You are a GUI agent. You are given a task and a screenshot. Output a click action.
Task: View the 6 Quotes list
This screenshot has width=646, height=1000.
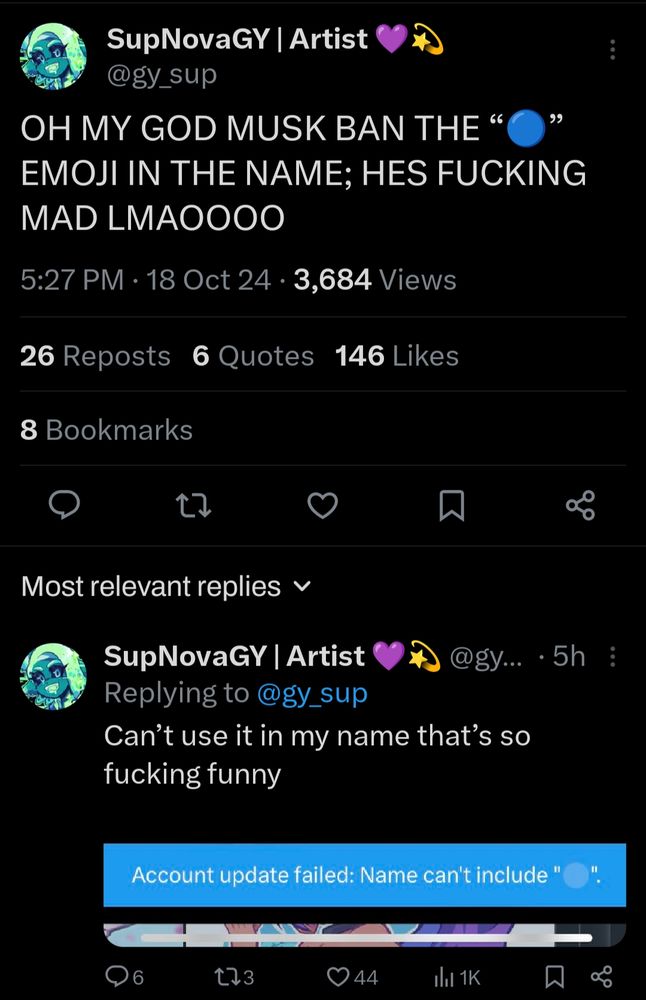point(253,356)
